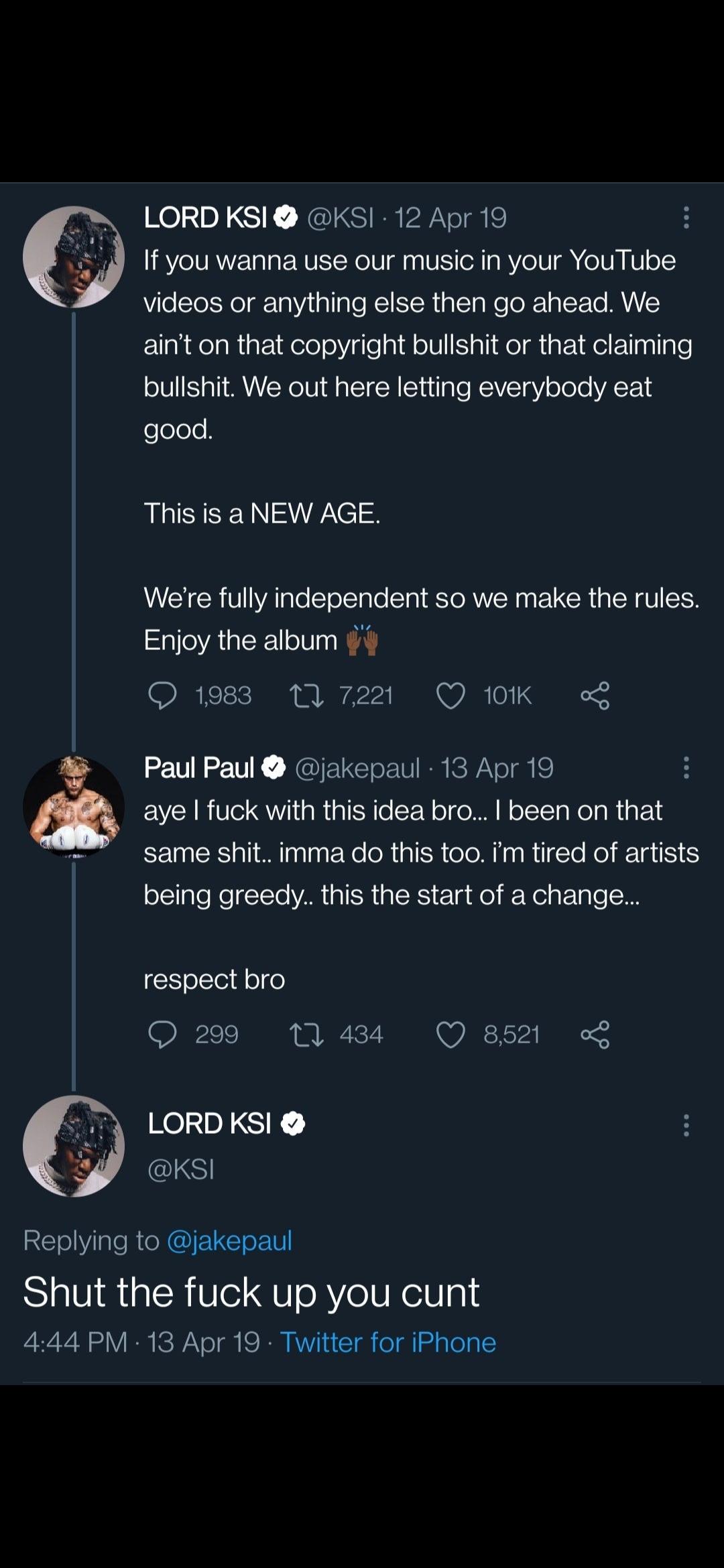This screenshot has width=724, height=1568.
Task: Open the three-dot menu on Jake Paul's tweet
Action: 685,768
